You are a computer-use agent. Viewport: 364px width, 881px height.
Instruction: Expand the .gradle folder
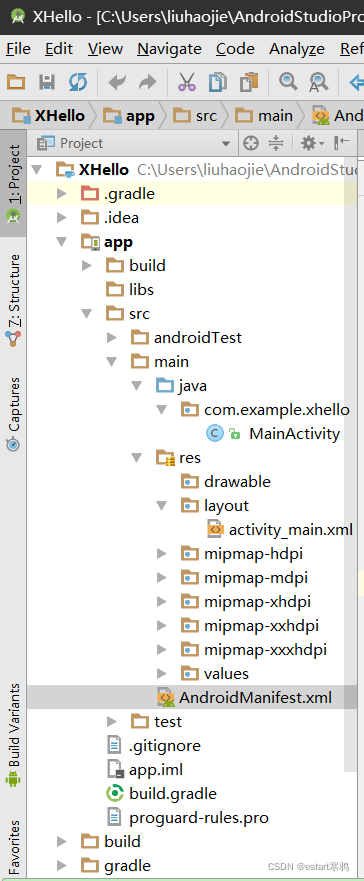[62, 194]
